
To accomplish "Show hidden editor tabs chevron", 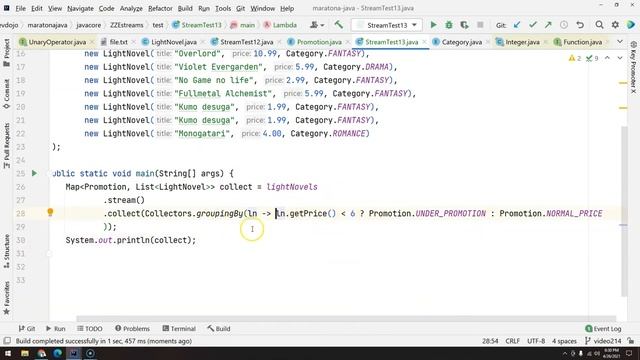I will point(620,42).
